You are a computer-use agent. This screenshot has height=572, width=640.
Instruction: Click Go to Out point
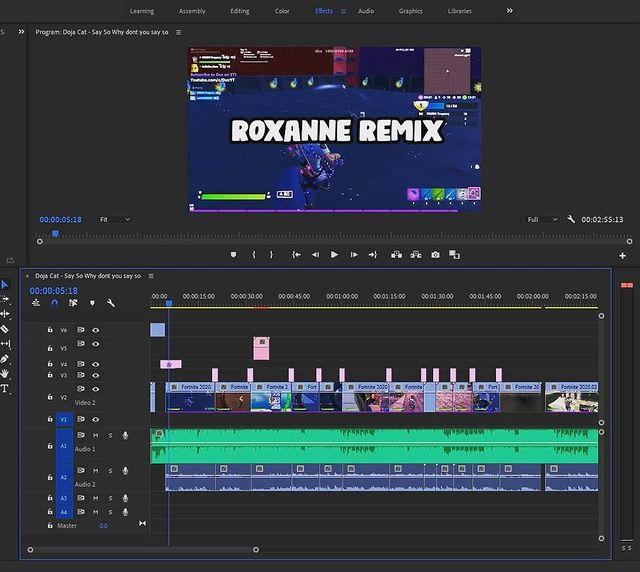pos(373,255)
